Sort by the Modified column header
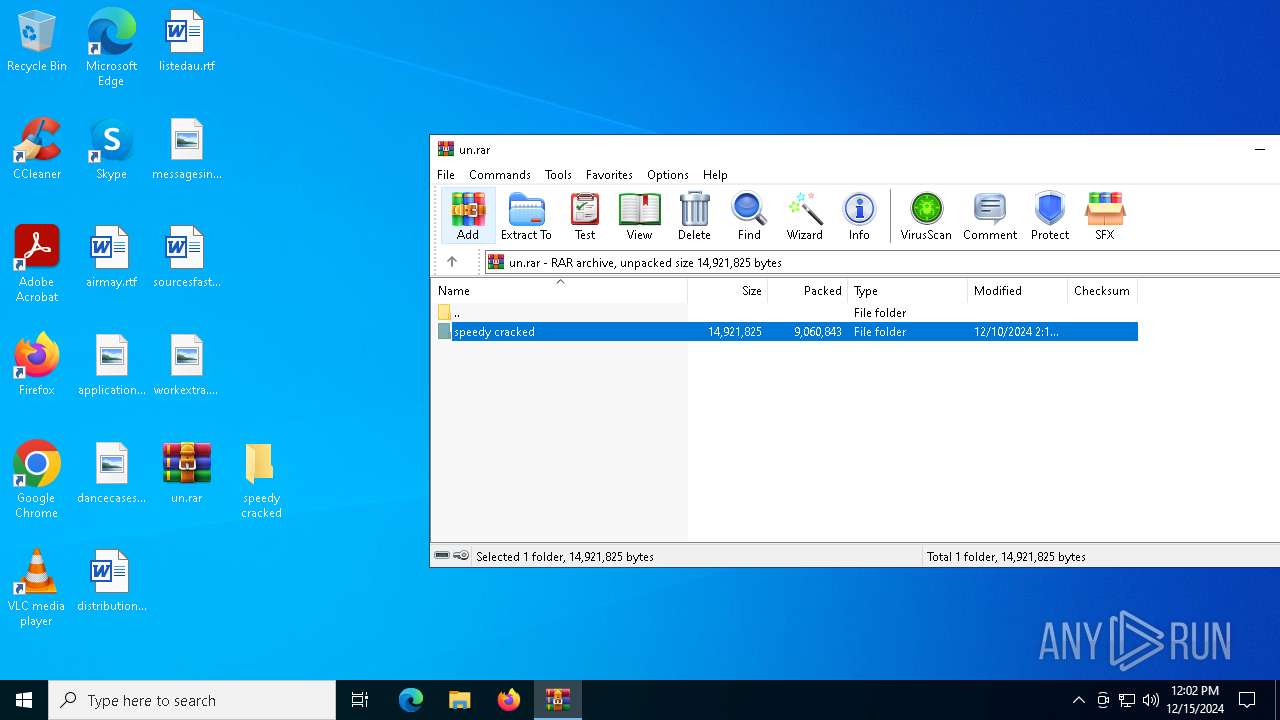 pyautogui.click(x=1018, y=291)
